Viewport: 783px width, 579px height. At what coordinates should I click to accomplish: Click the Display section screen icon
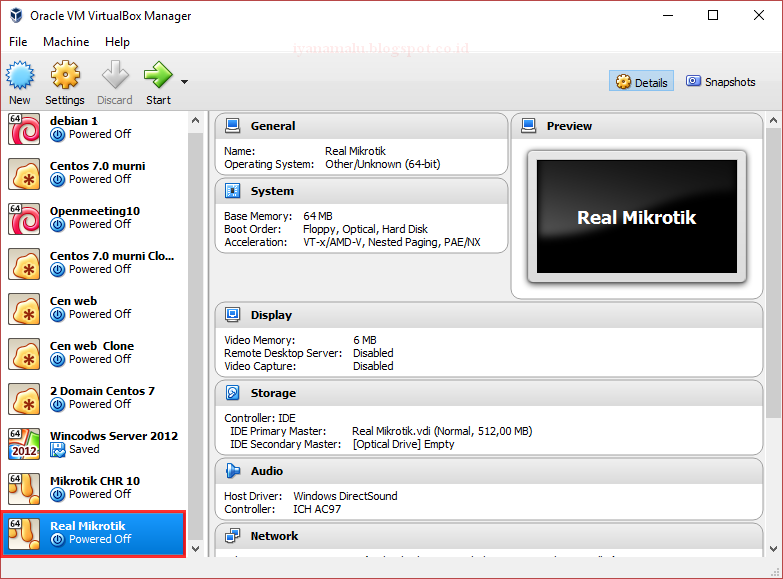tap(232, 315)
